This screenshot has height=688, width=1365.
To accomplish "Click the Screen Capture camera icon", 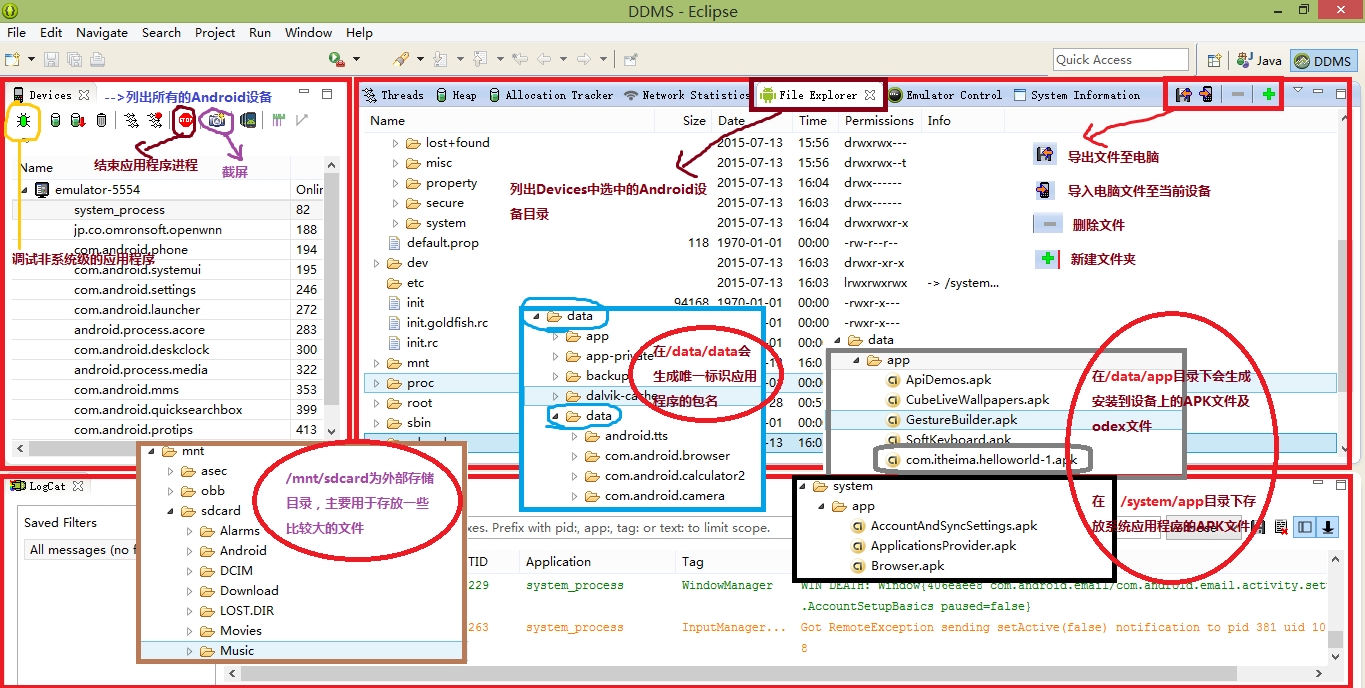I will click(x=216, y=121).
